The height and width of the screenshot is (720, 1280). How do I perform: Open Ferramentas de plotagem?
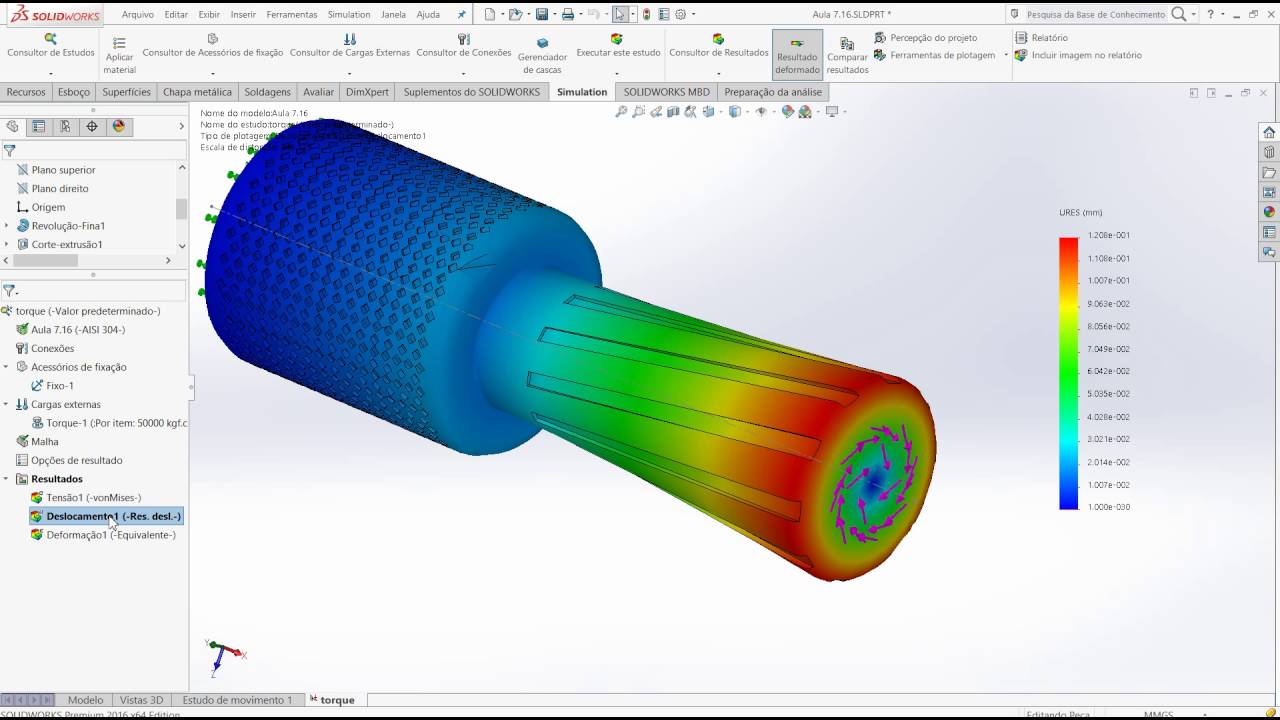pos(935,55)
